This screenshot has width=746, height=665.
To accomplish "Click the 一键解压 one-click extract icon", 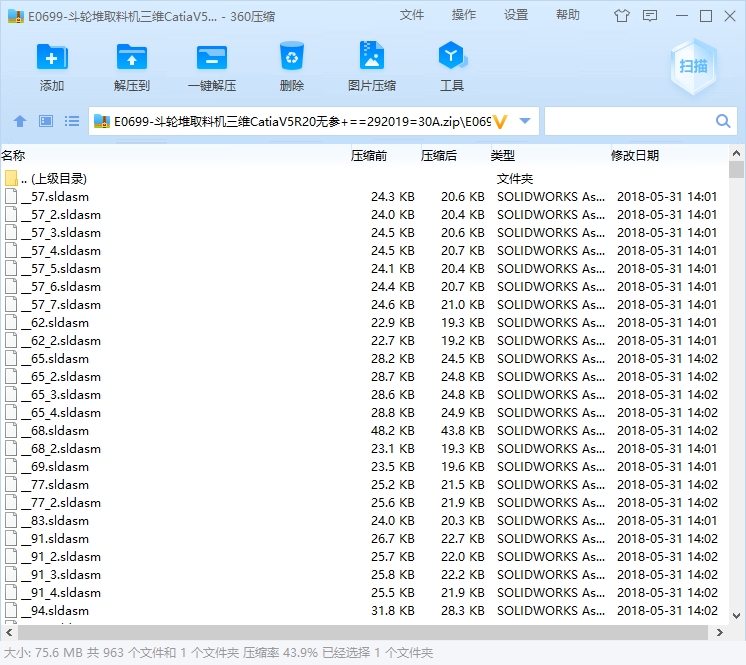I will click(x=212, y=58).
